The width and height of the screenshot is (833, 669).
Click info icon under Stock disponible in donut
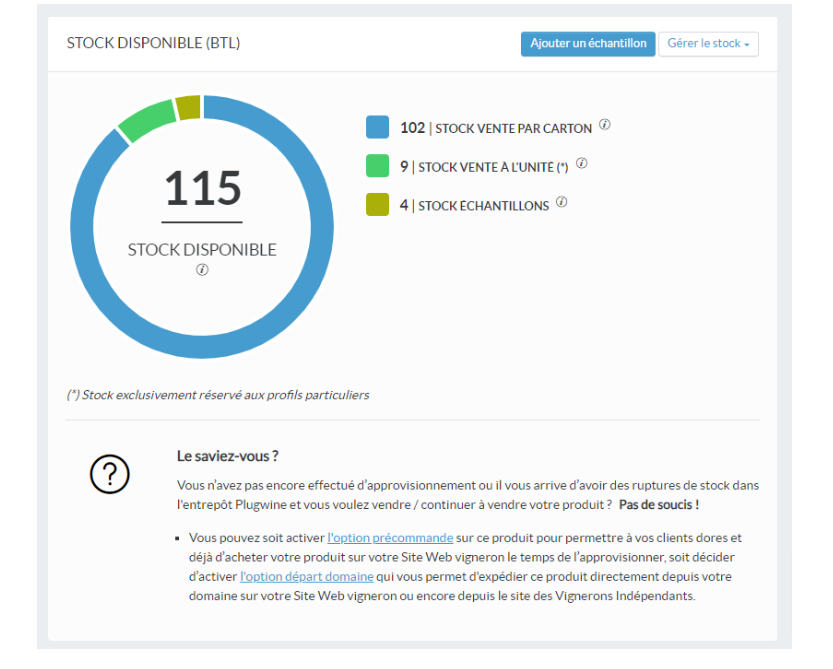[202, 270]
